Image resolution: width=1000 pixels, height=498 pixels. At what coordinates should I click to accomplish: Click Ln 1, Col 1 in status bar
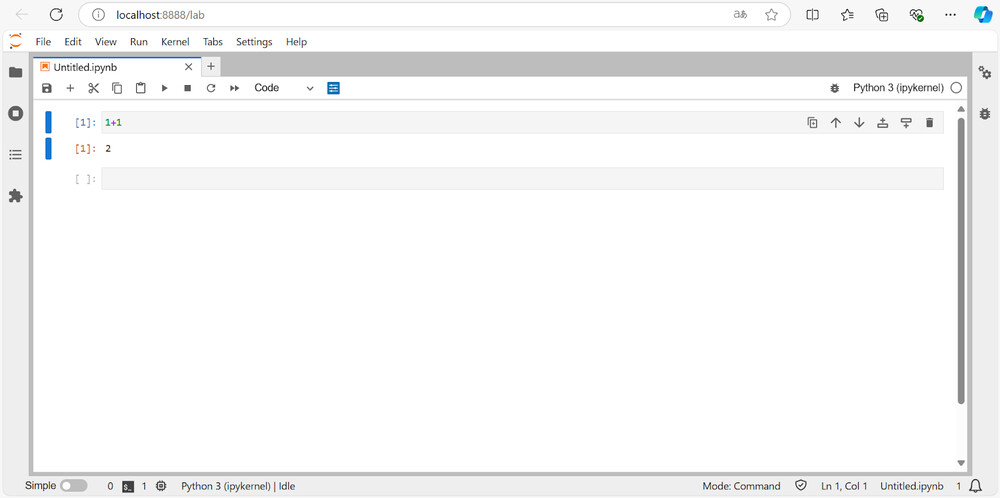[844, 486]
